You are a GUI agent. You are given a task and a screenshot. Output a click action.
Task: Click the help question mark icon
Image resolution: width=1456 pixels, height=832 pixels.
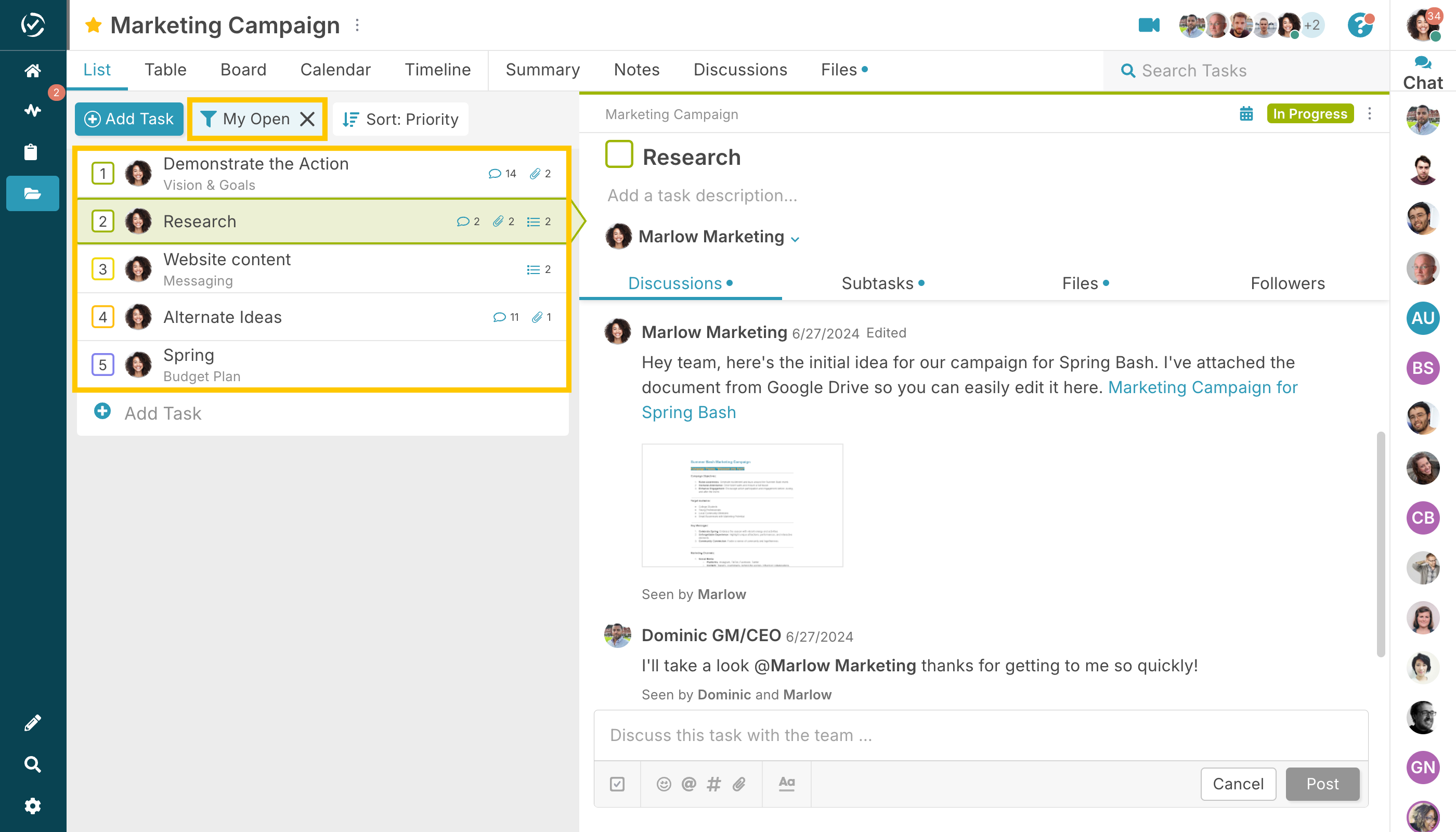click(1359, 25)
